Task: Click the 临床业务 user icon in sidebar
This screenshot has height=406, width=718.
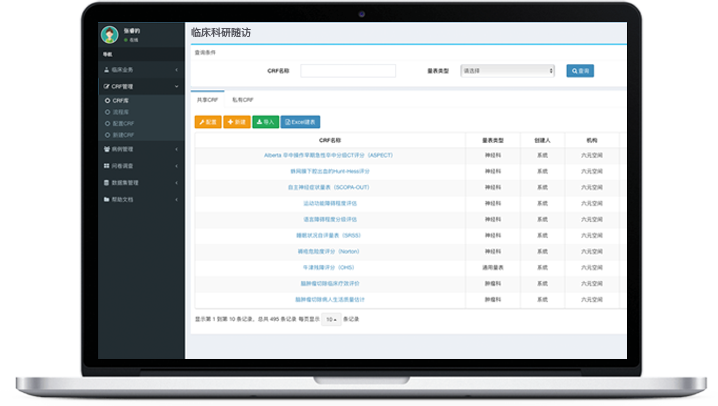Action: [106, 69]
